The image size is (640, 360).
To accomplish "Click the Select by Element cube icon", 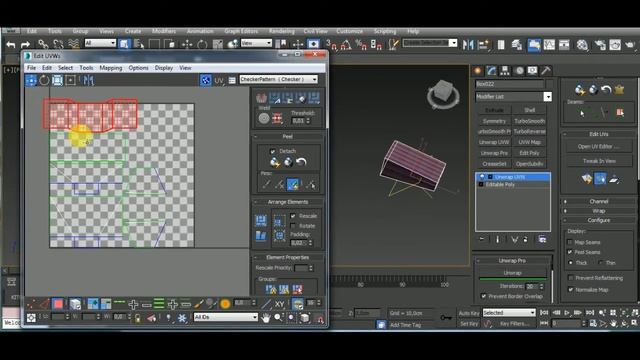I will 75,304.
